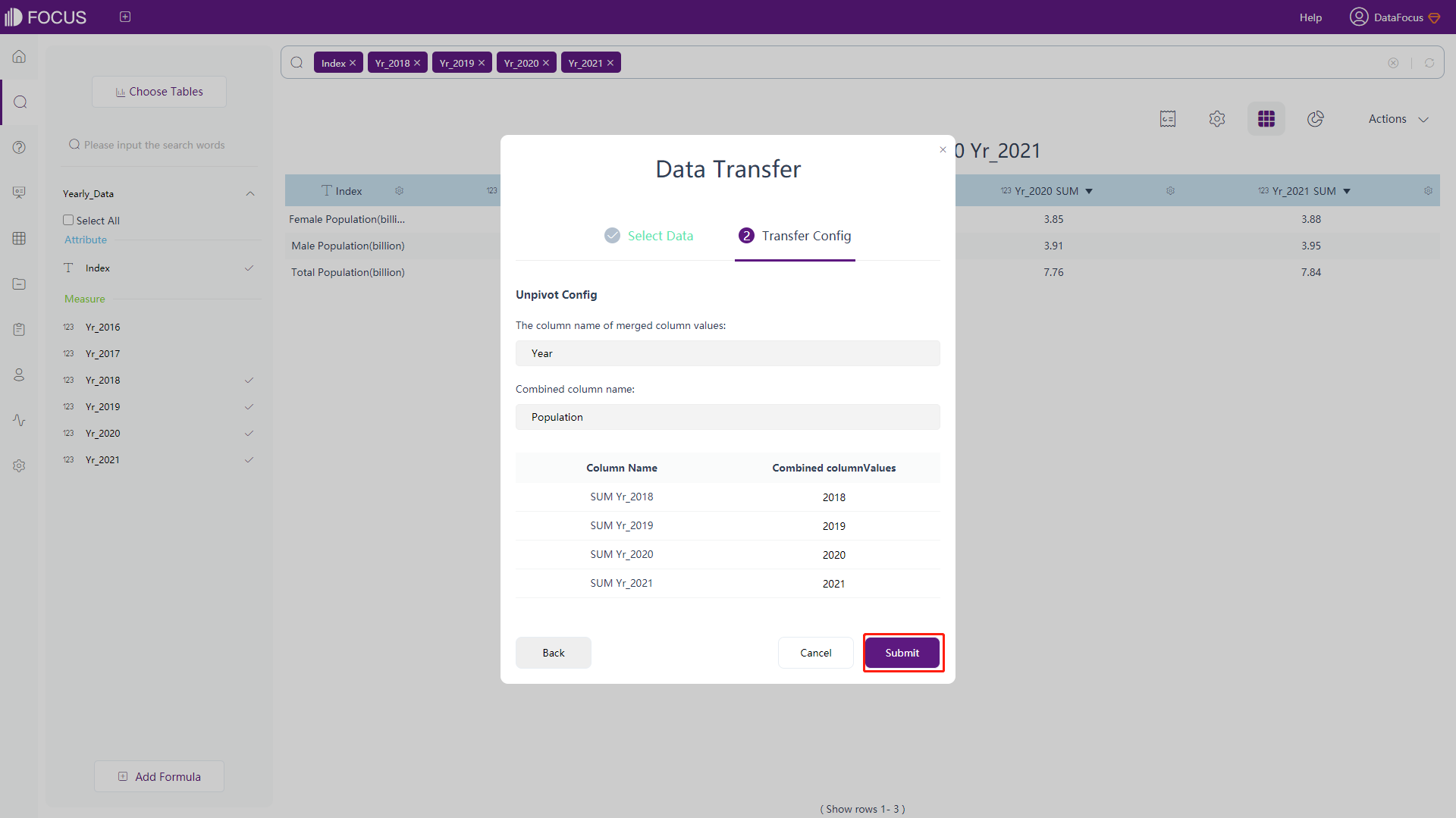
Task: Open the chart configuration panel icon
Action: coord(1168,119)
